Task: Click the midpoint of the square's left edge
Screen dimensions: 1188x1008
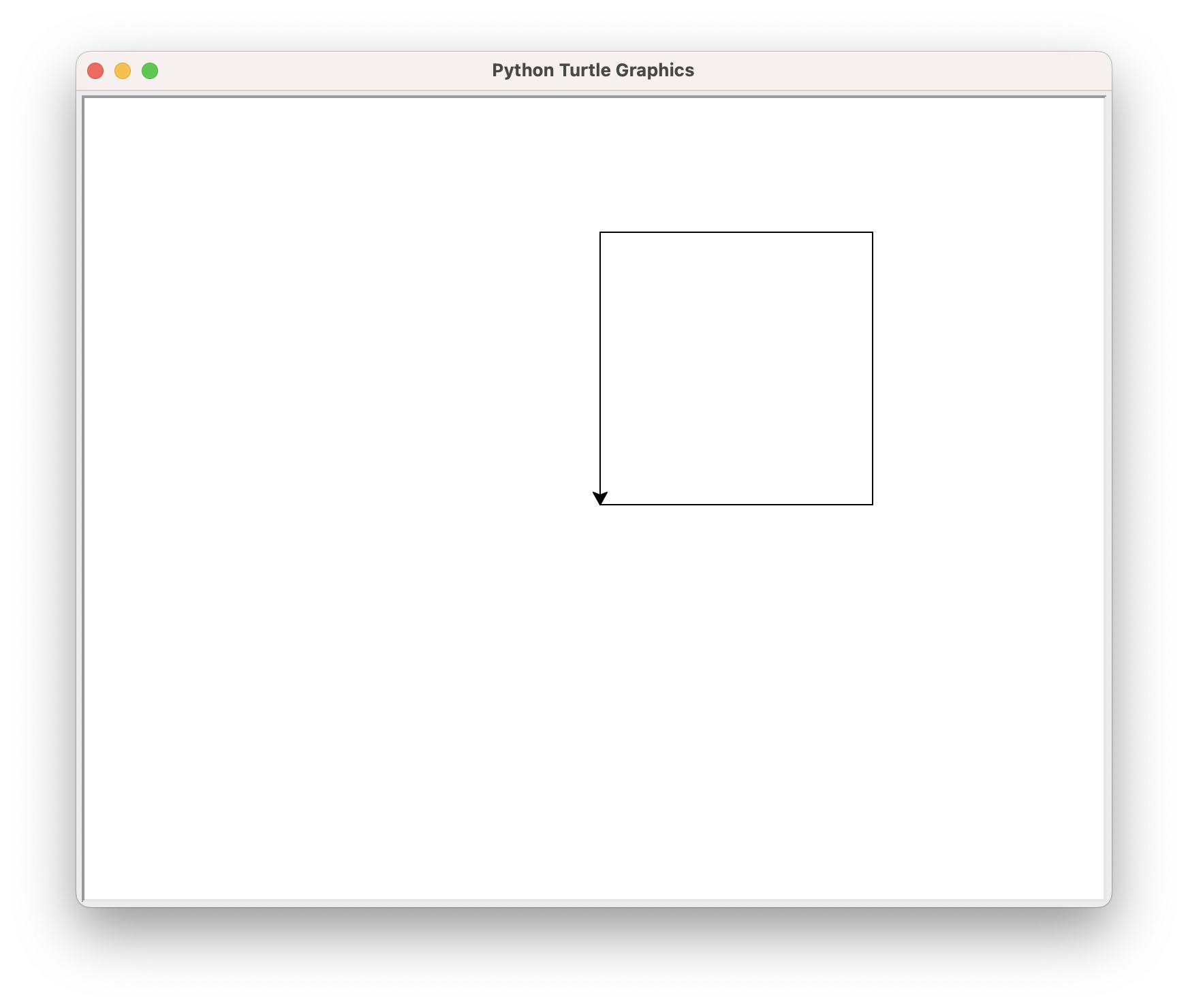Action: click(600, 368)
